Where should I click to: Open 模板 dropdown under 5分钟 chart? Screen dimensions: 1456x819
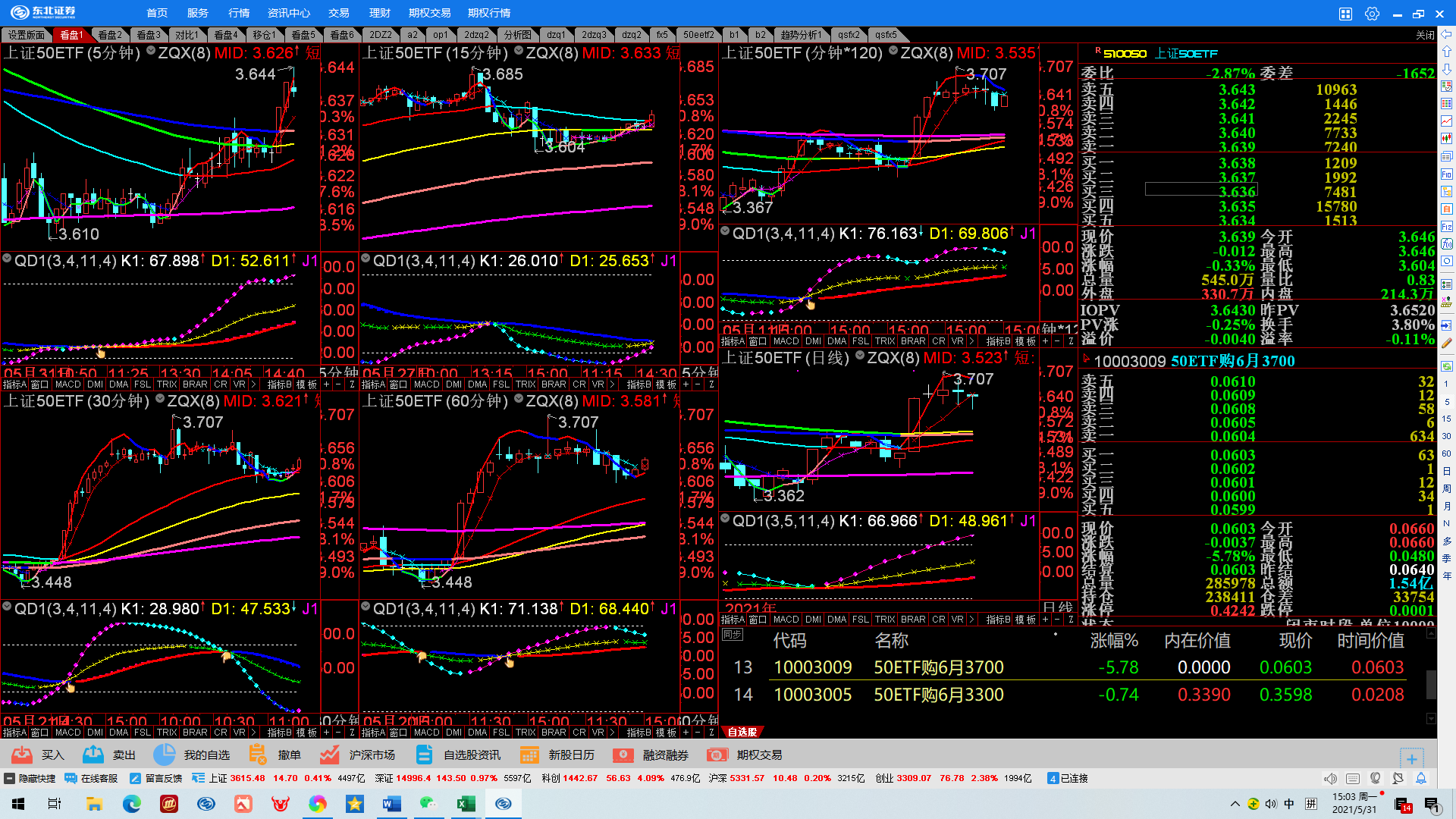[x=306, y=384]
